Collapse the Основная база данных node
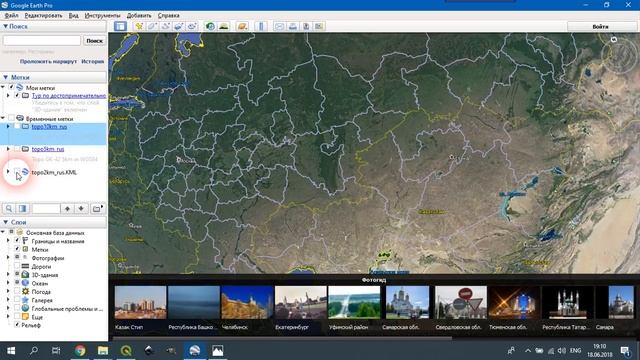 tap(3, 232)
